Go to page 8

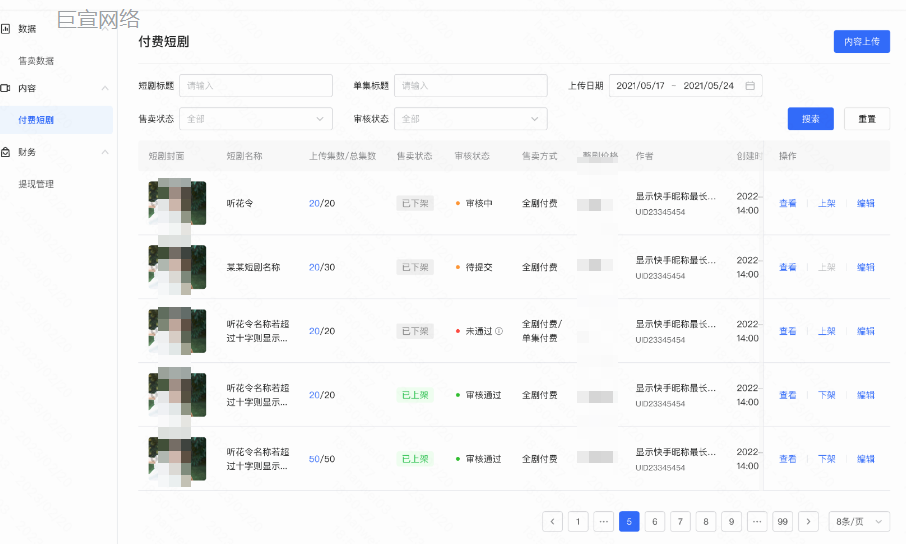706,521
